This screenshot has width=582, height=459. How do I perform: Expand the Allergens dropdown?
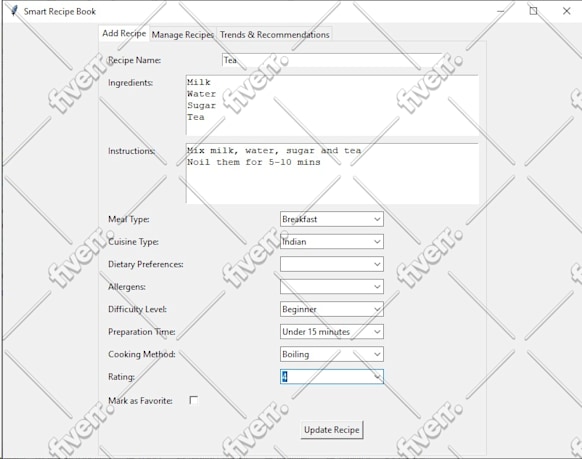[x=332, y=286]
